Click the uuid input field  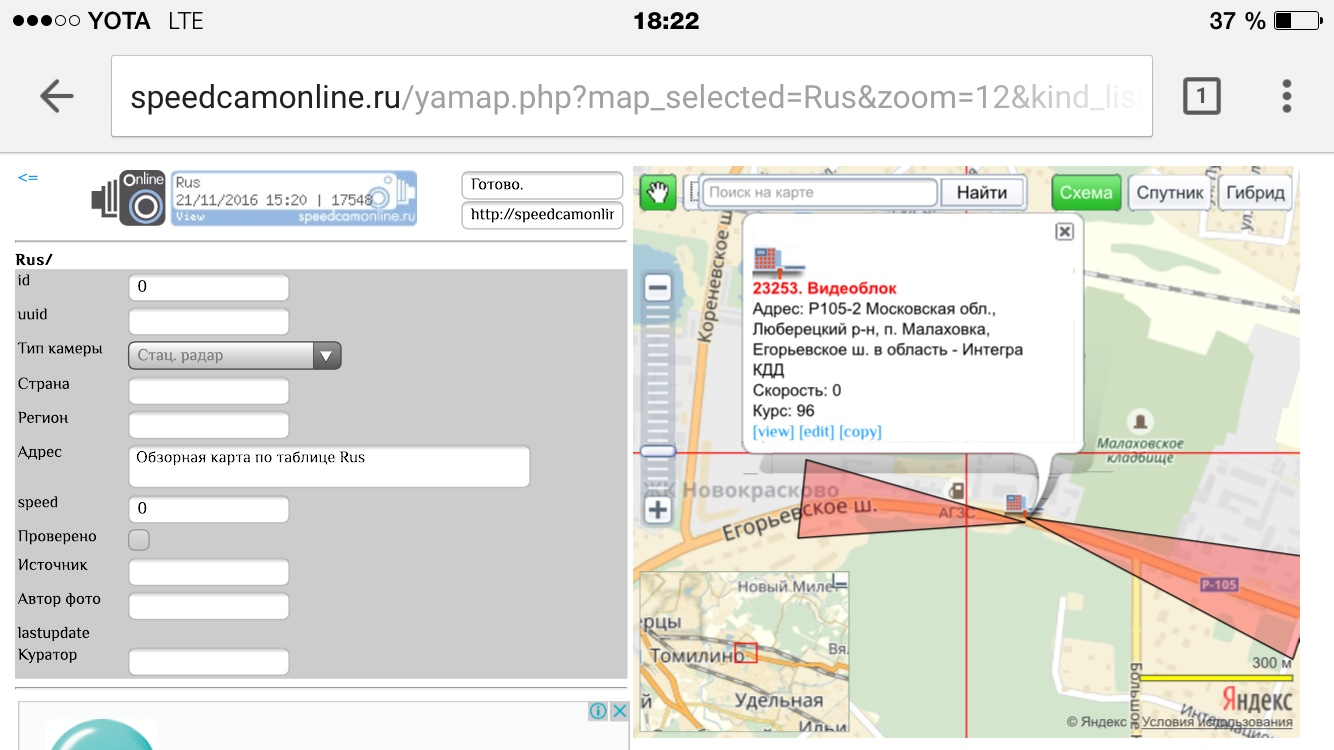[209, 321]
